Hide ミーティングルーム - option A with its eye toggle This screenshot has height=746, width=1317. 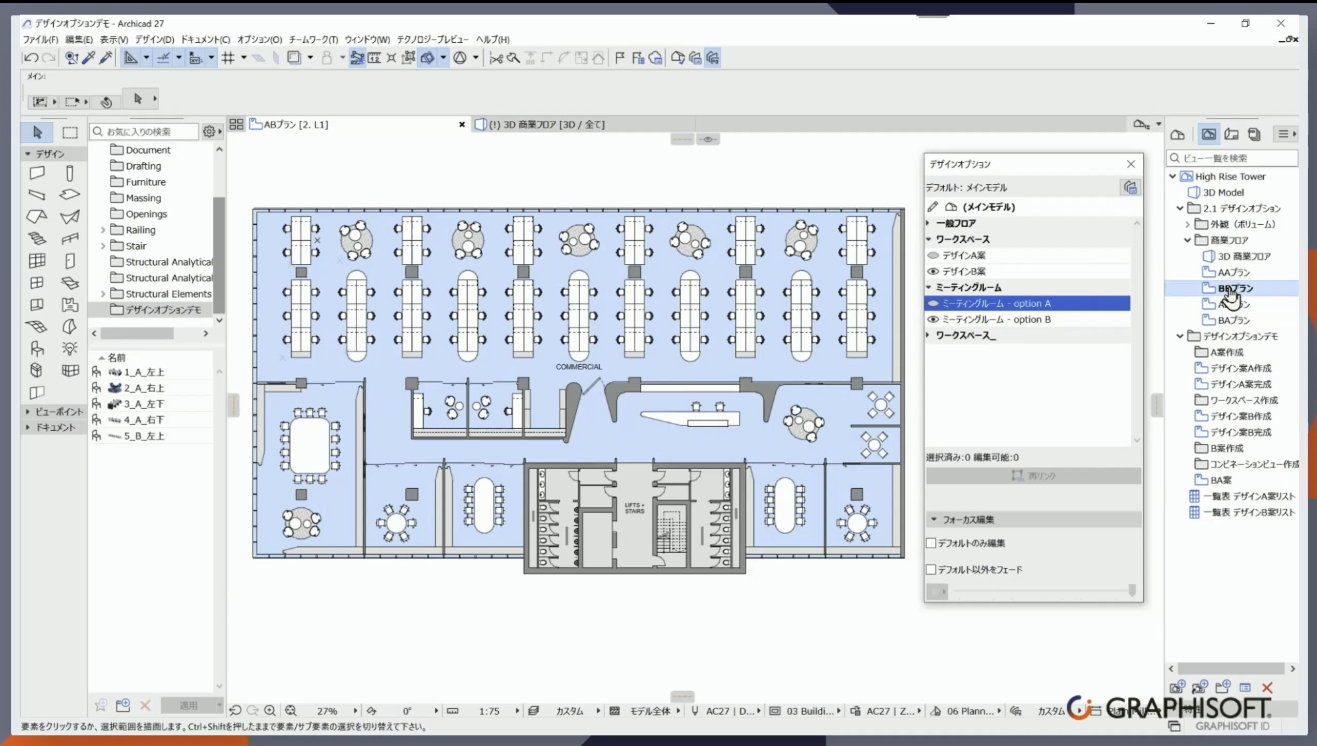click(932, 302)
